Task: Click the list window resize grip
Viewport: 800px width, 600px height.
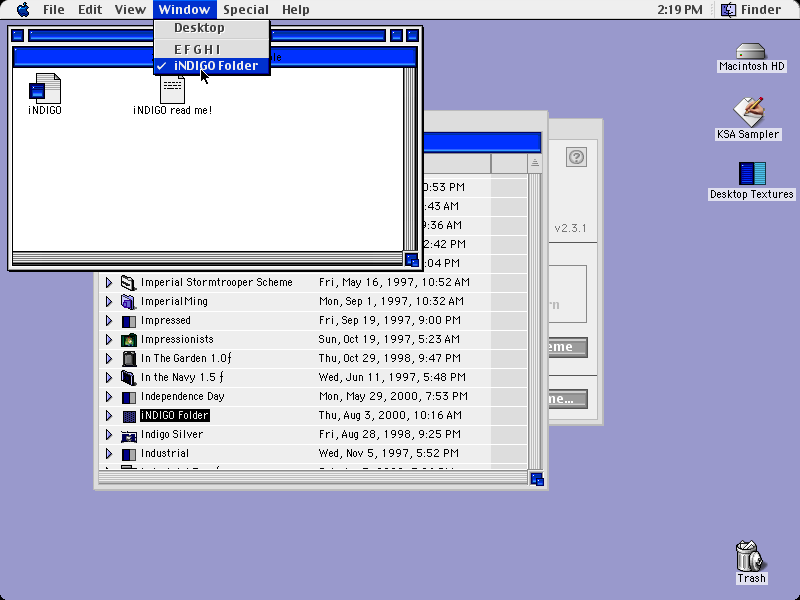Action: (537, 479)
